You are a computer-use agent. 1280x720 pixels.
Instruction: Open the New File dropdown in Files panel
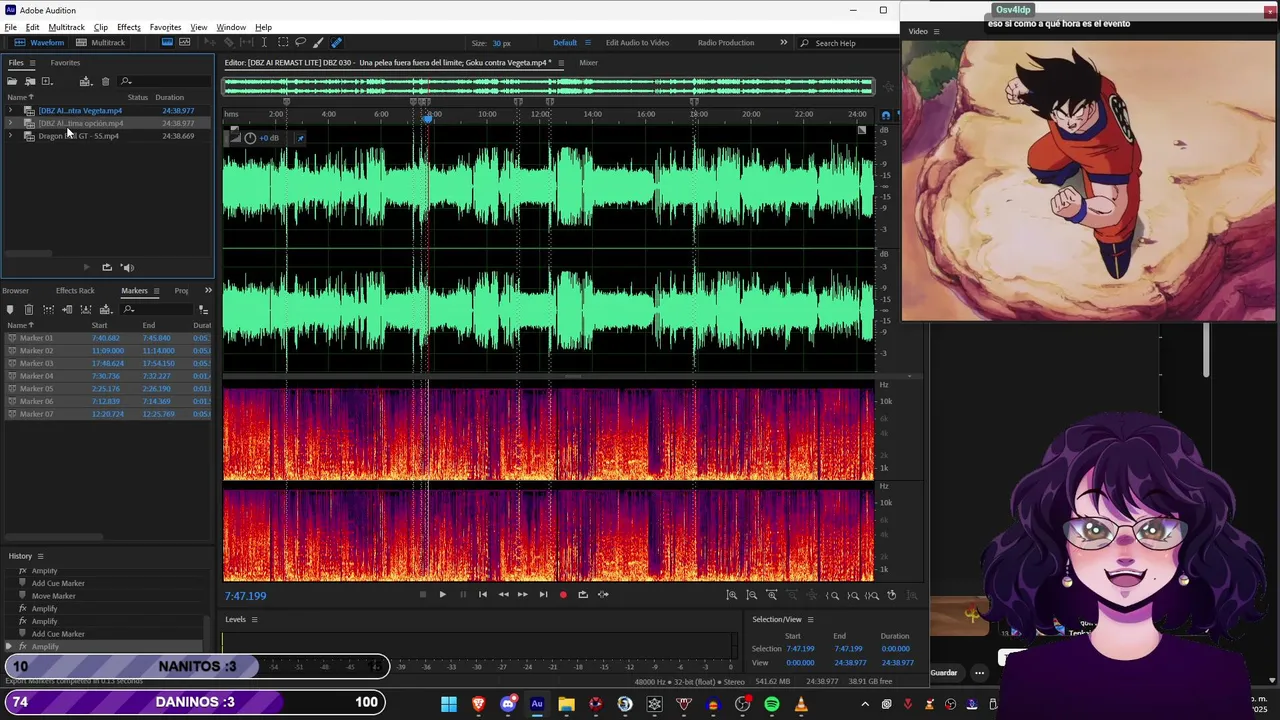[47, 81]
